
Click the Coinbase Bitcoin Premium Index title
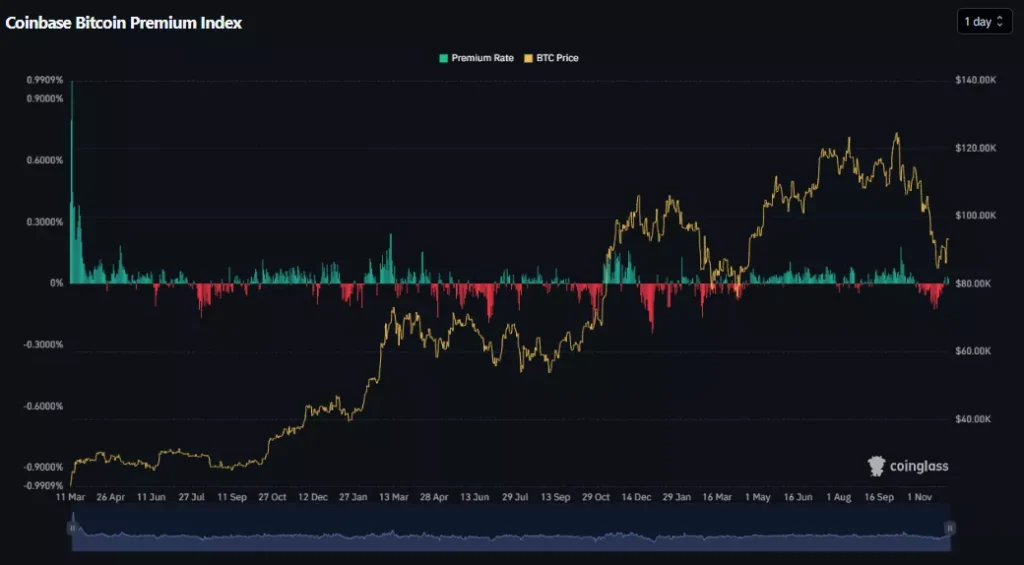click(123, 22)
